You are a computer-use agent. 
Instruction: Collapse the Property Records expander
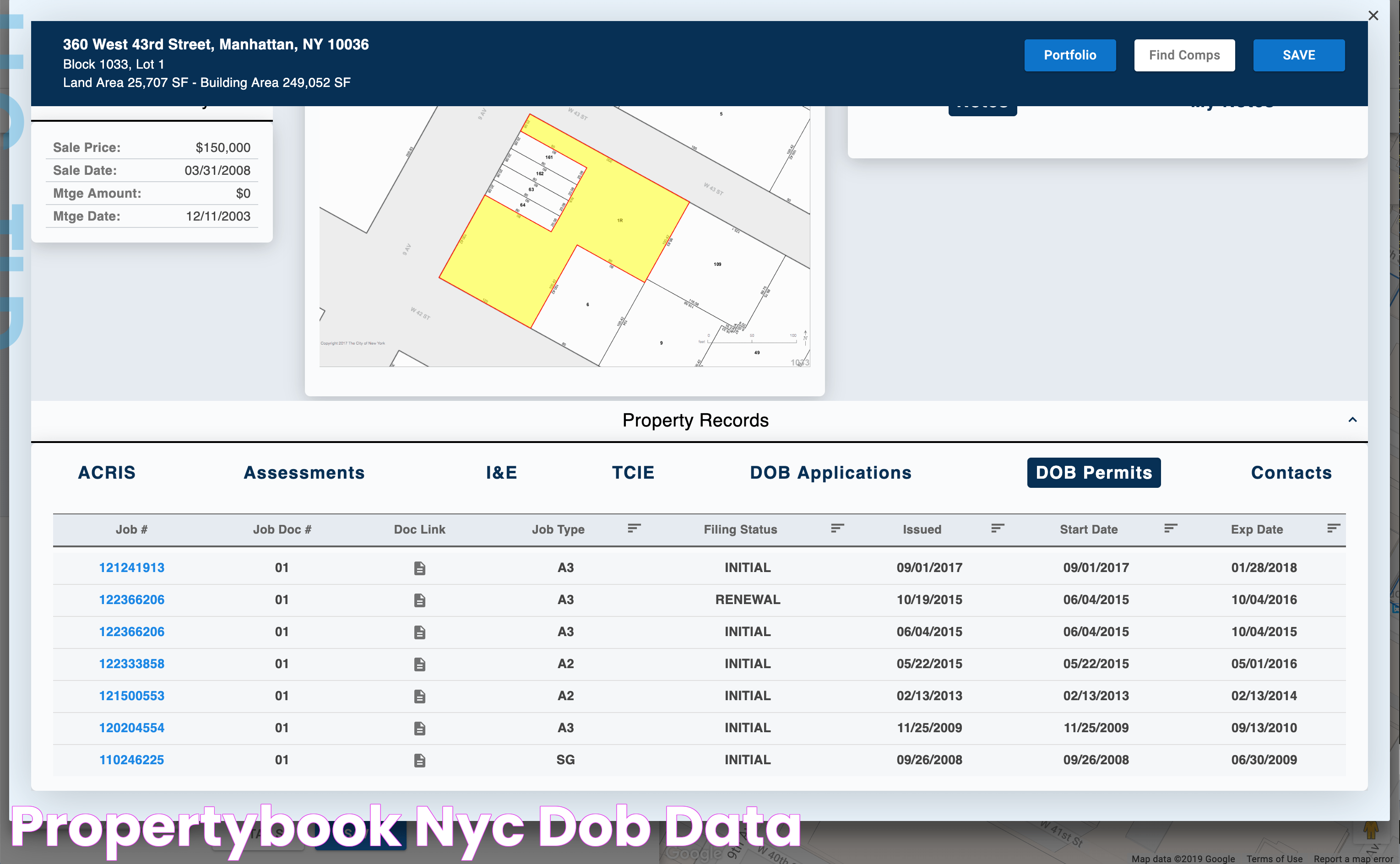point(1351,419)
